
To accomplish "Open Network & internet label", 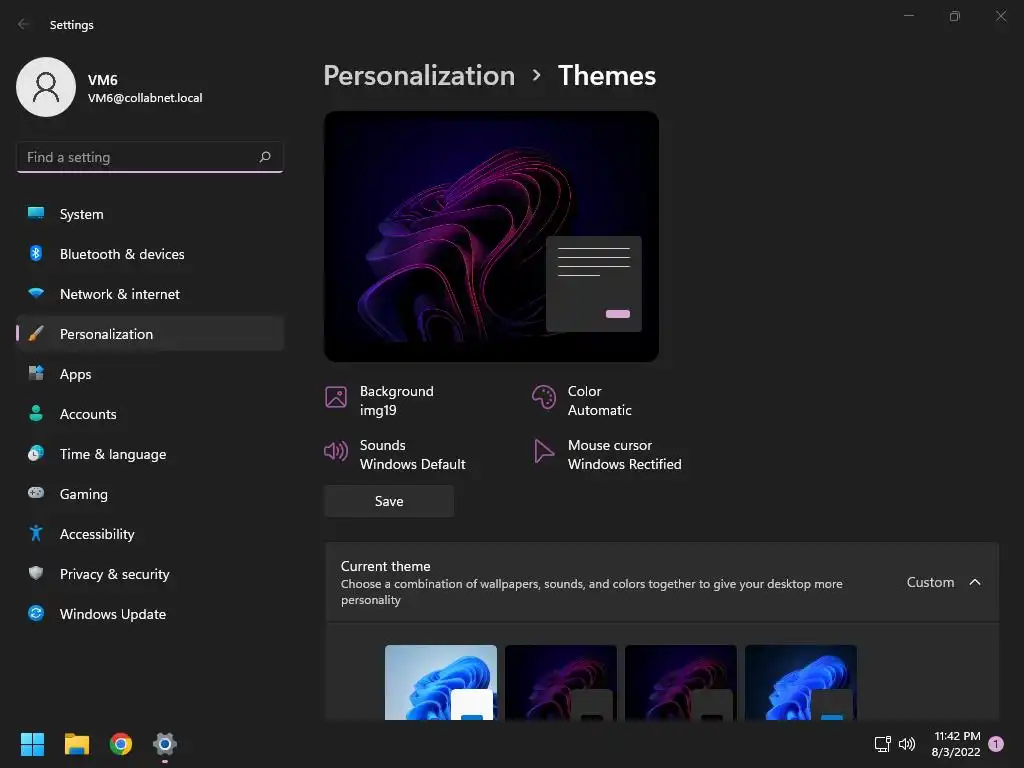I will coord(120,294).
